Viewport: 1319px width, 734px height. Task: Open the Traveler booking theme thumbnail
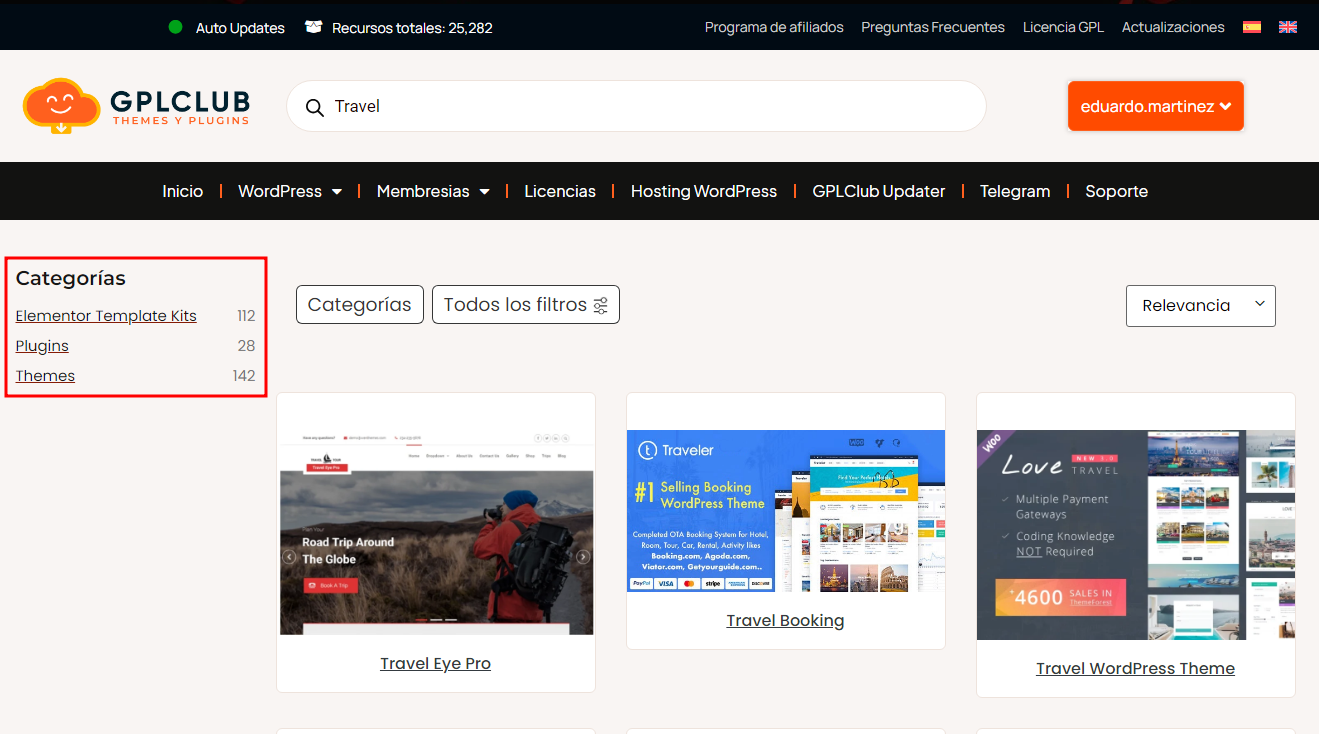pyautogui.click(x=786, y=511)
